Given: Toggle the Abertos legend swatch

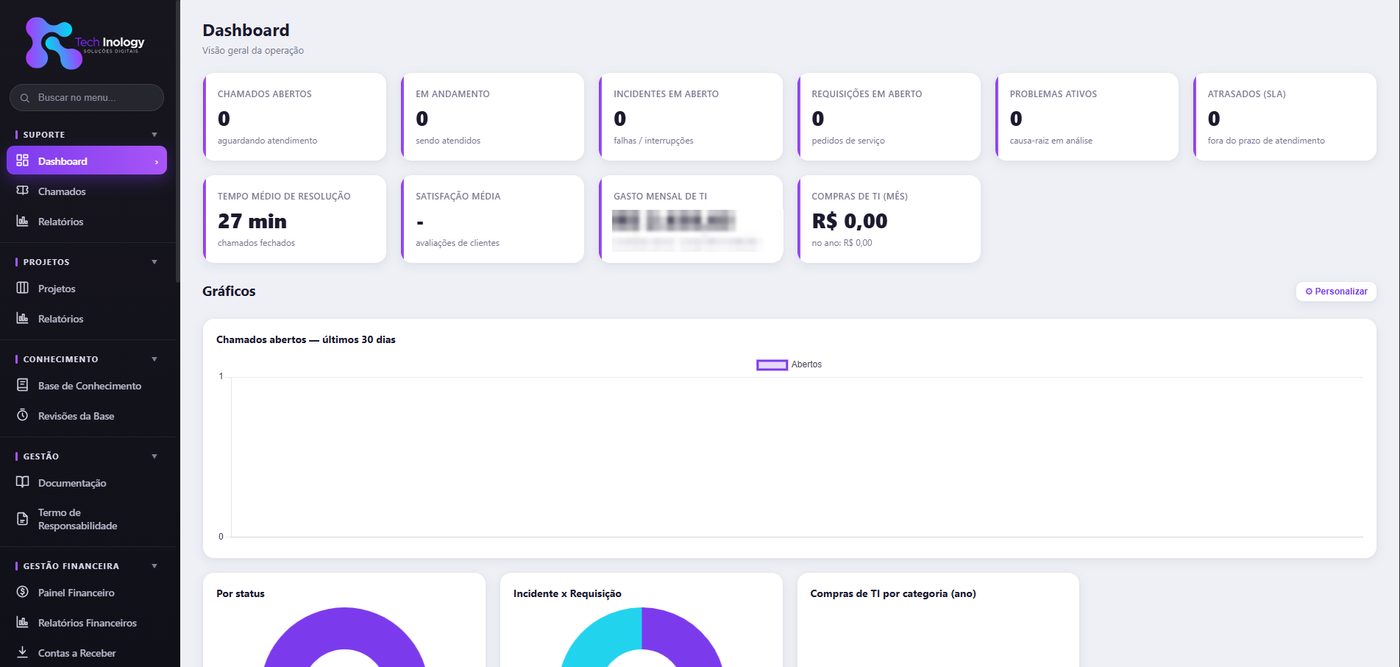Looking at the screenshot, I should point(772,365).
